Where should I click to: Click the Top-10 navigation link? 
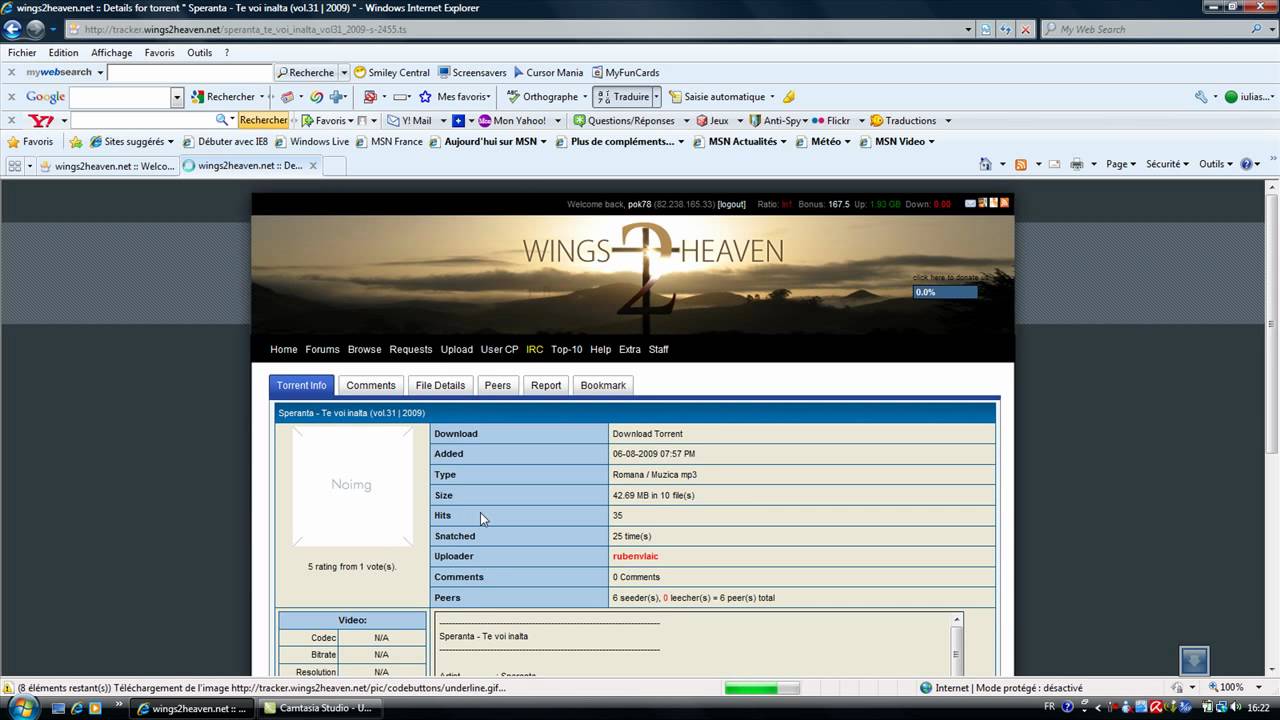pos(566,349)
